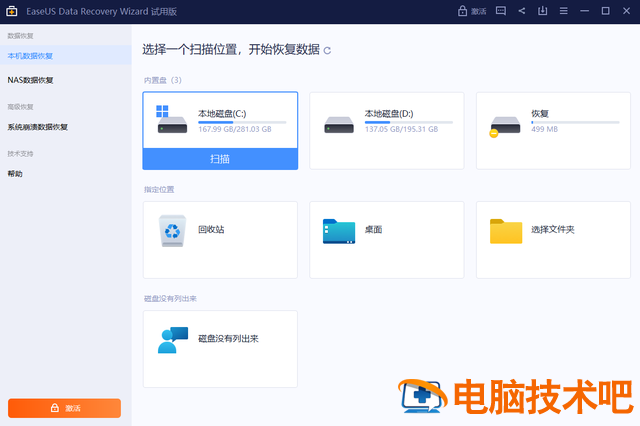Click the 恢复 partition usage bar
640x426 pixels.
[575, 122]
